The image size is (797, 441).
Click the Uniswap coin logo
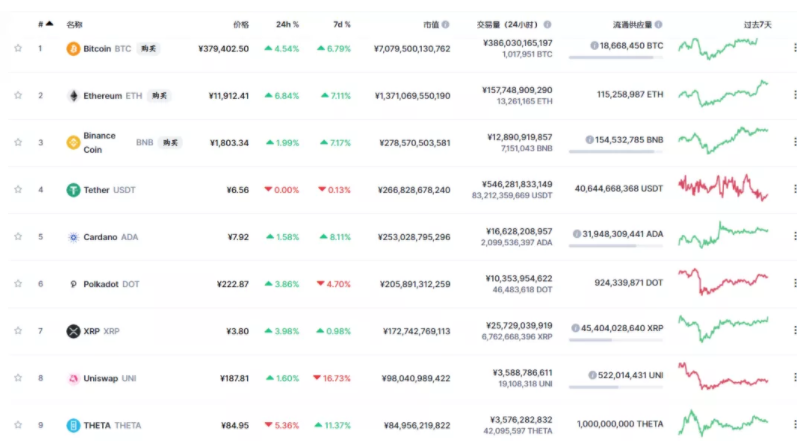(x=73, y=378)
